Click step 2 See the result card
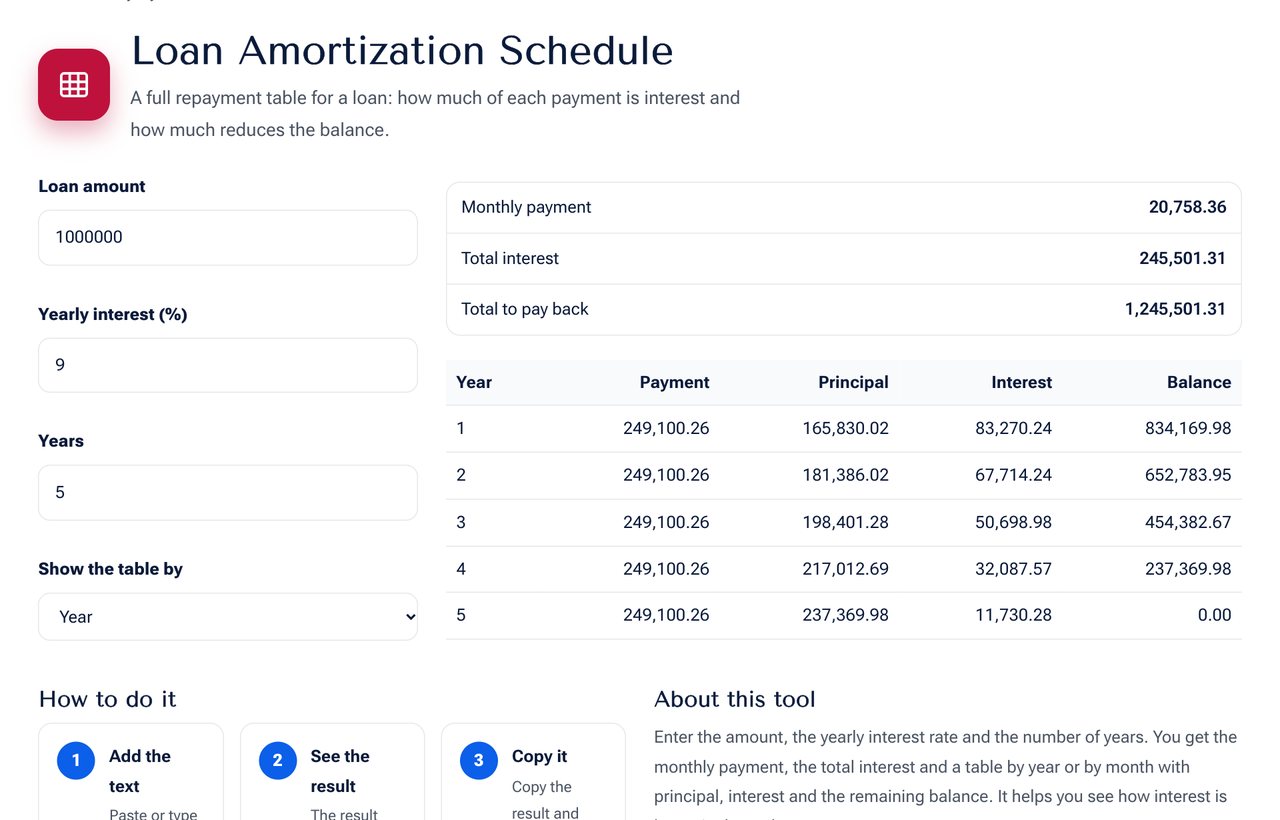Screen dimensions: 1280x820 point(332,772)
